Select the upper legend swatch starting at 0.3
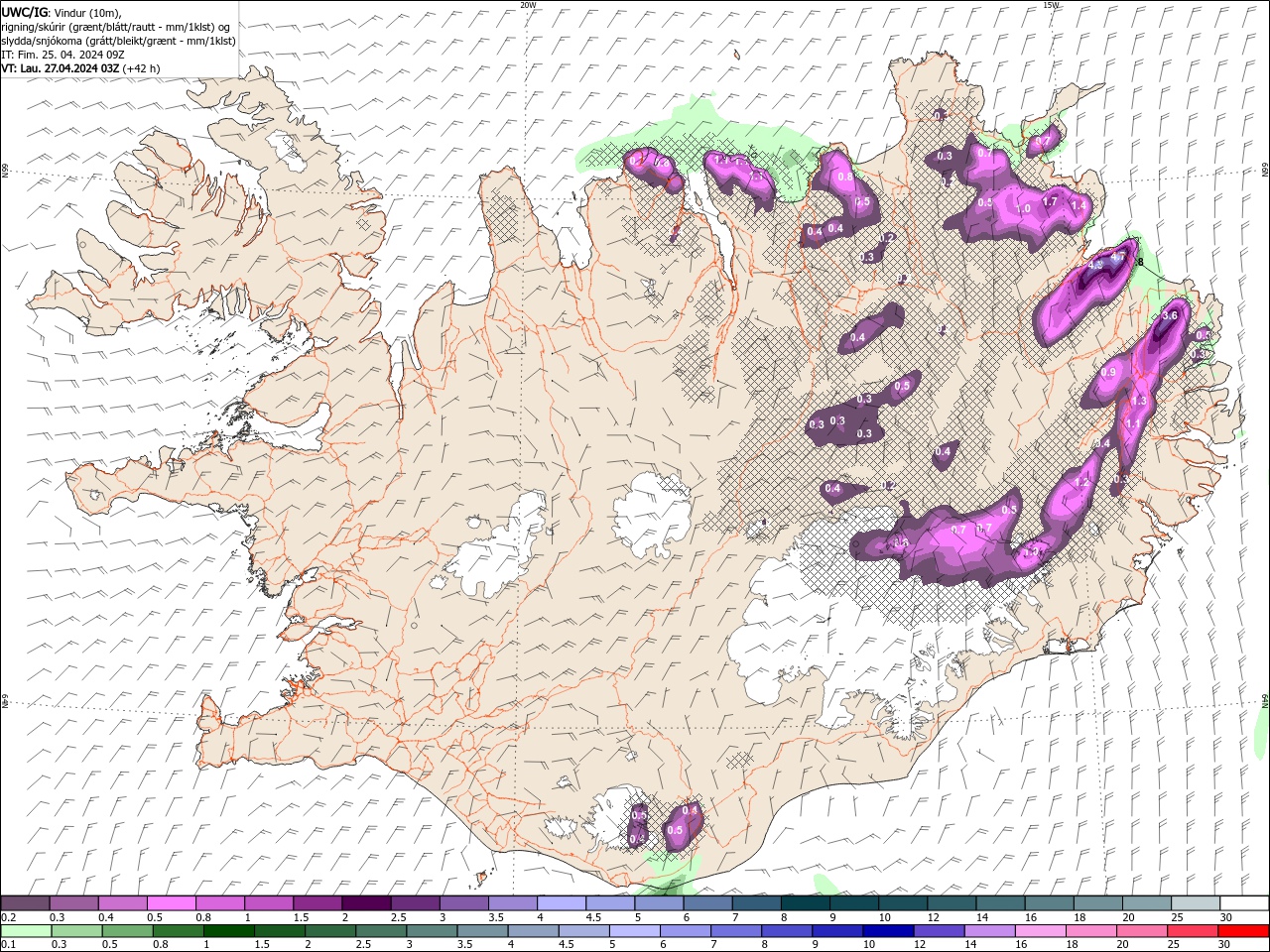The height and width of the screenshot is (952, 1270). tap(73, 903)
